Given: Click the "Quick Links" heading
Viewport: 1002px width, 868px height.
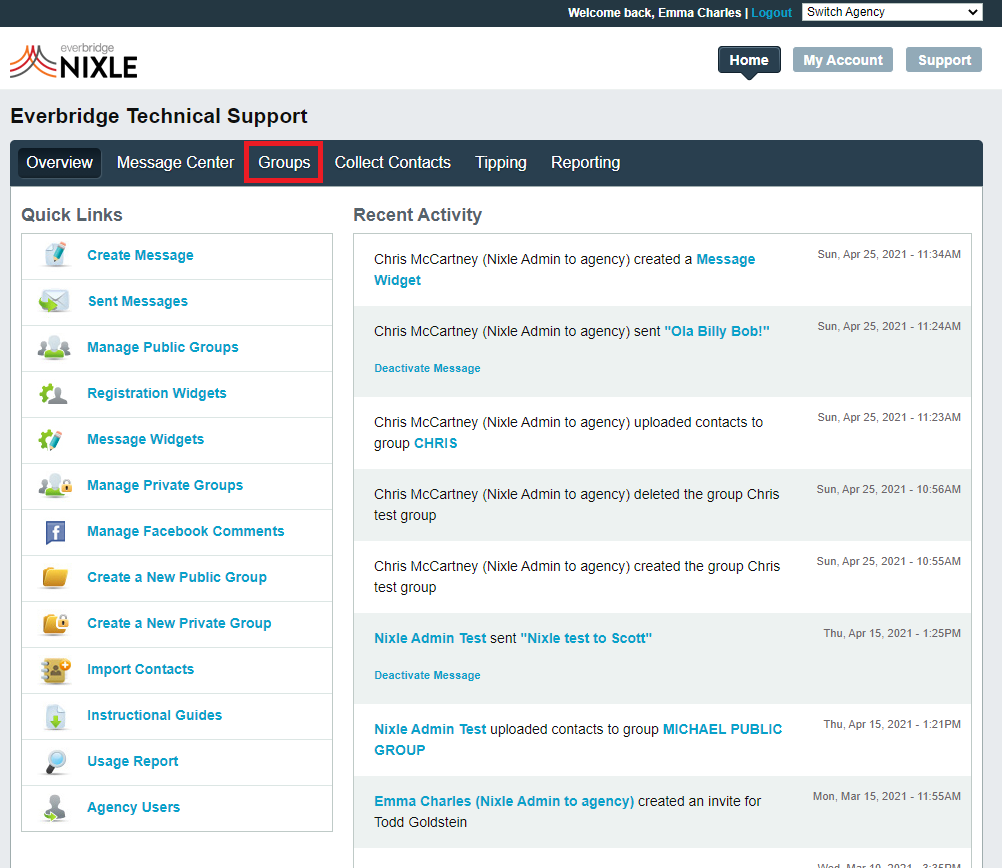Looking at the screenshot, I should click(72, 215).
